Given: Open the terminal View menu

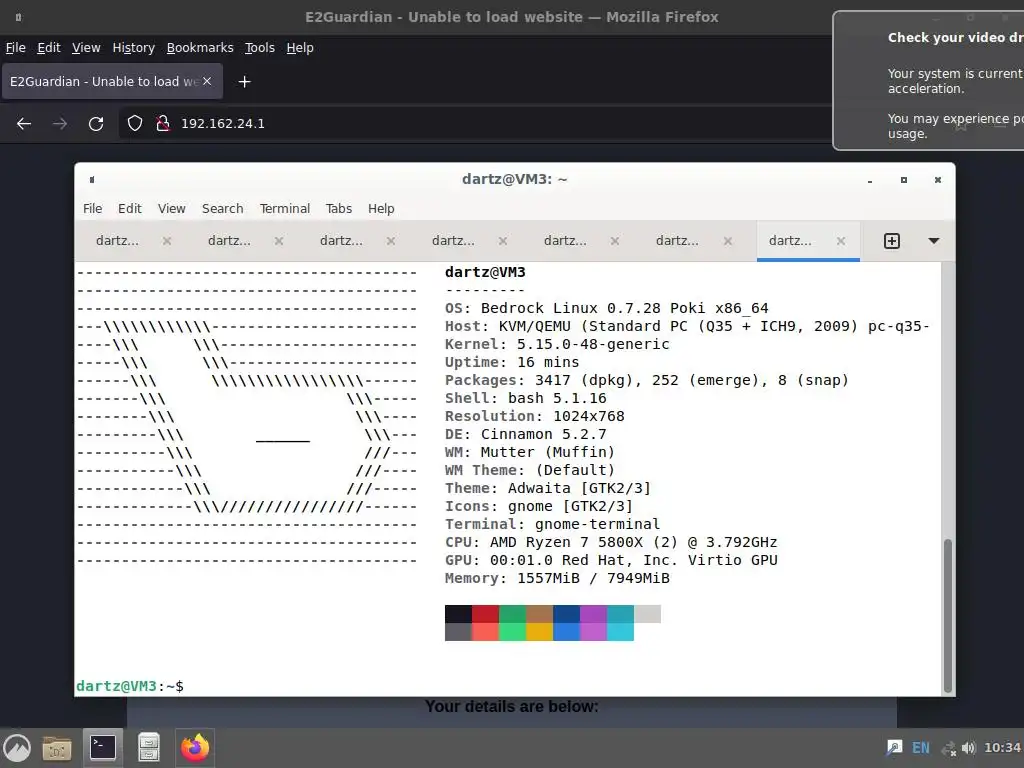Looking at the screenshot, I should pyautogui.click(x=171, y=208).
